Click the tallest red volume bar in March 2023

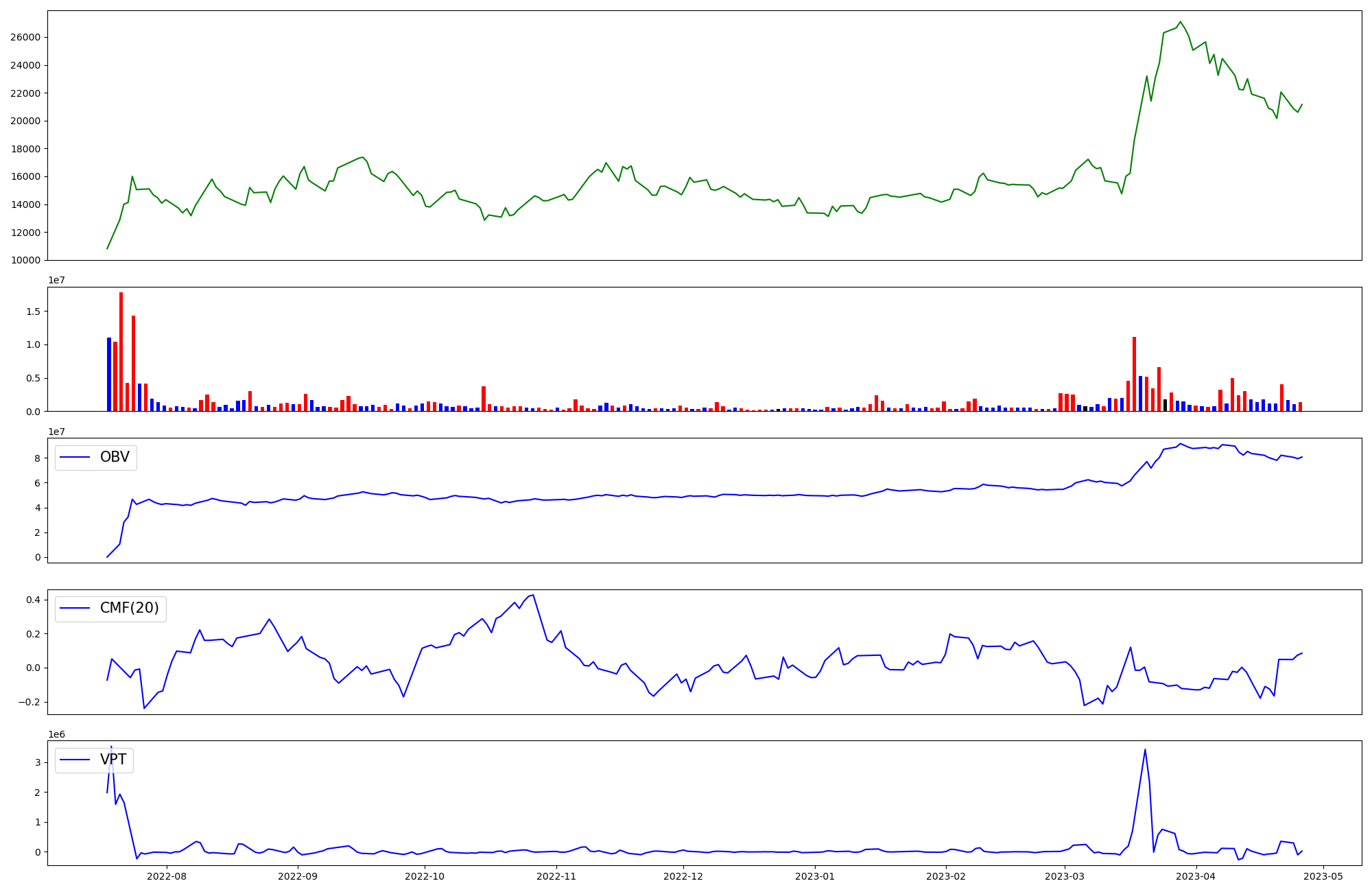click(x=1135, y=374)
